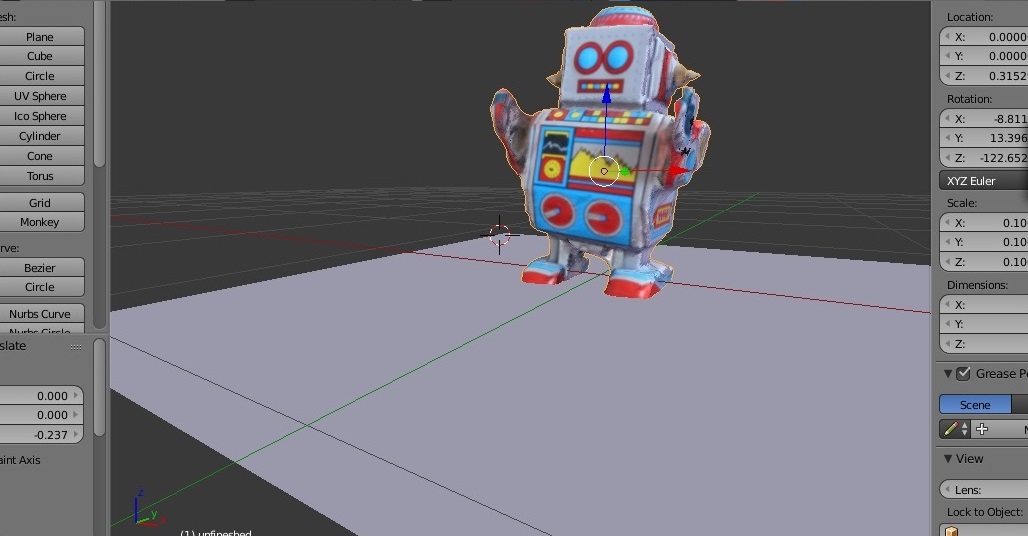Screen dimensions: 1028x536
Task: Click the white transform manipulator center circle
Action: 604,171
